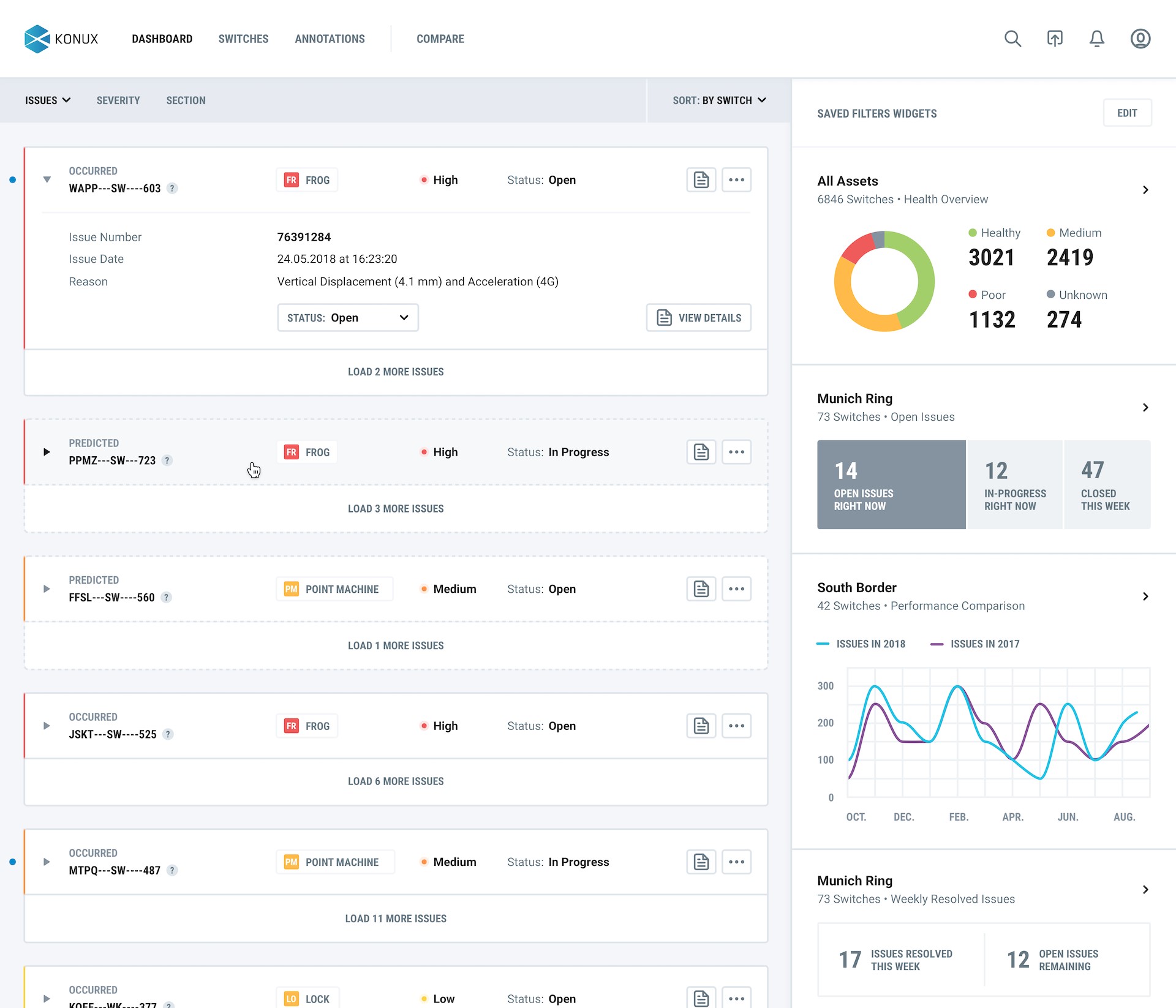
Task: Click the upload/export icon in header
Action: [1054, 39]
